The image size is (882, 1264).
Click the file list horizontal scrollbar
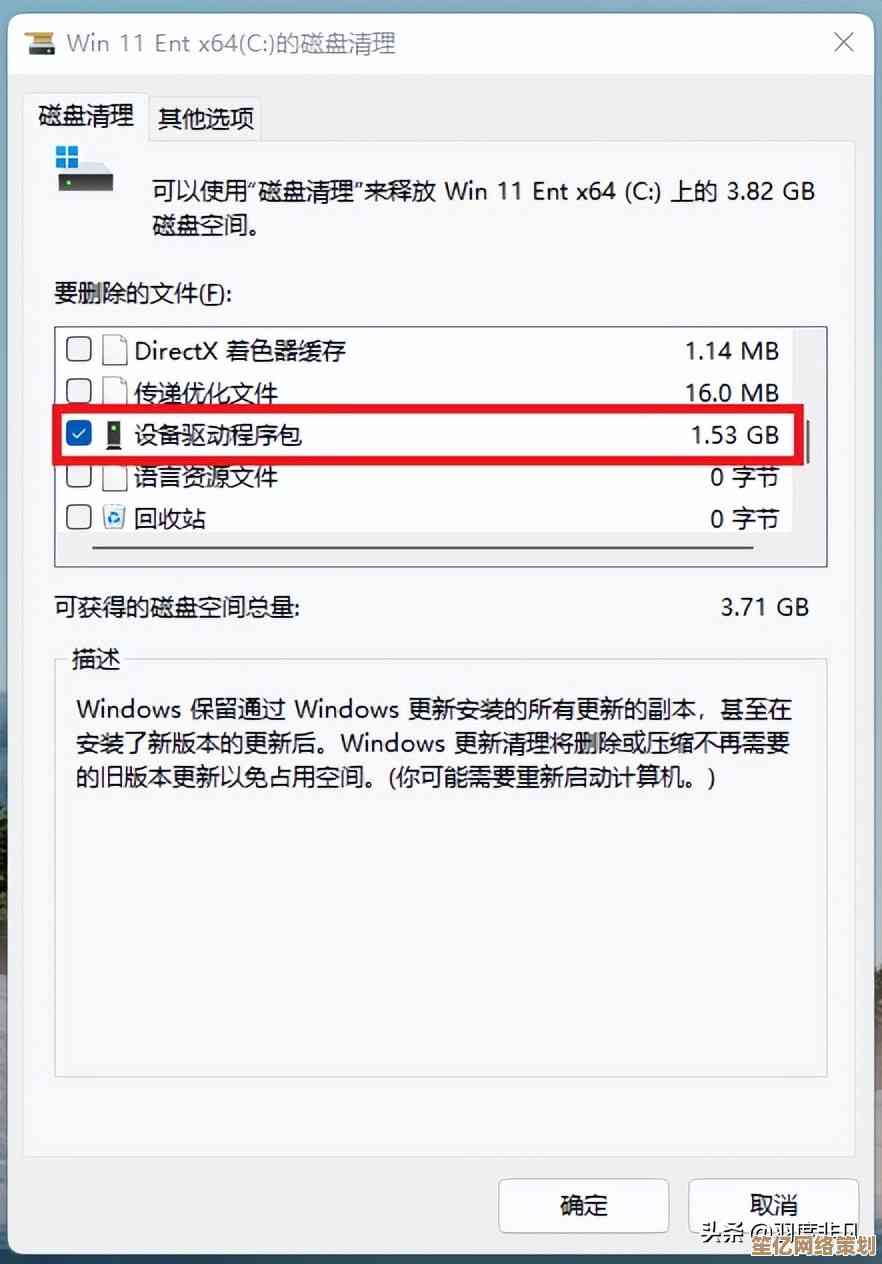pos(442,548)
